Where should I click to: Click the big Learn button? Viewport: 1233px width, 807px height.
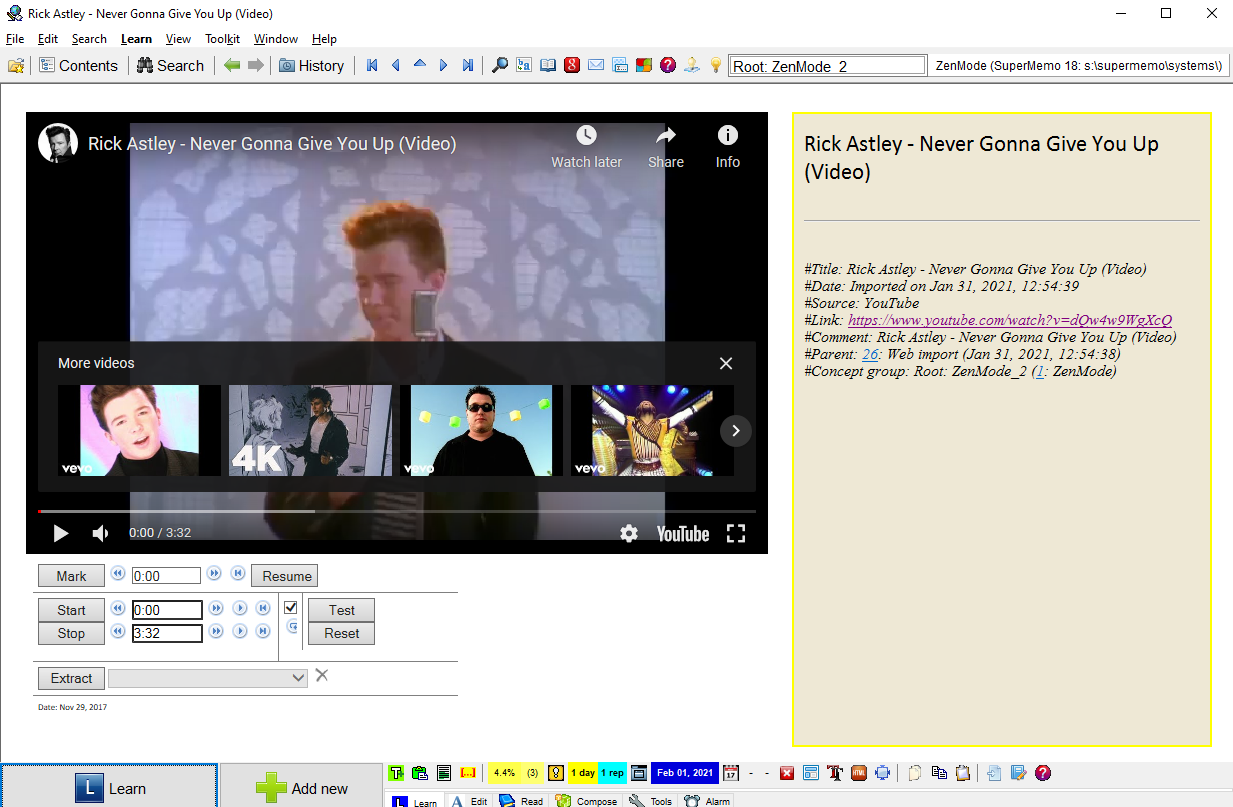coord(109,787)
